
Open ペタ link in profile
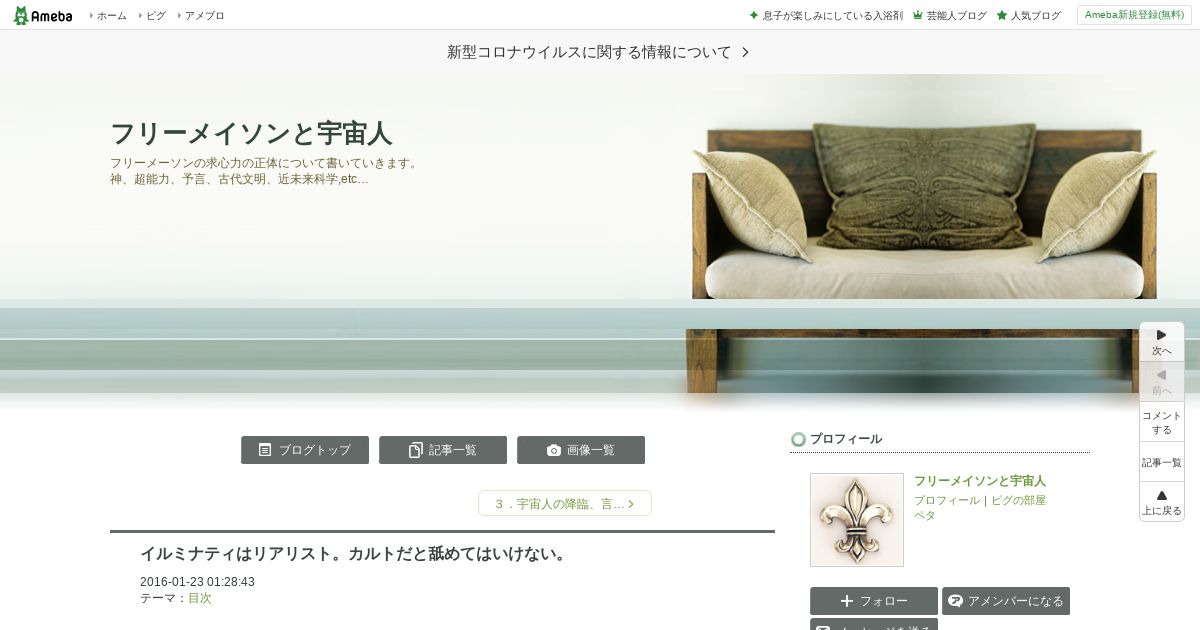point(925,515)
